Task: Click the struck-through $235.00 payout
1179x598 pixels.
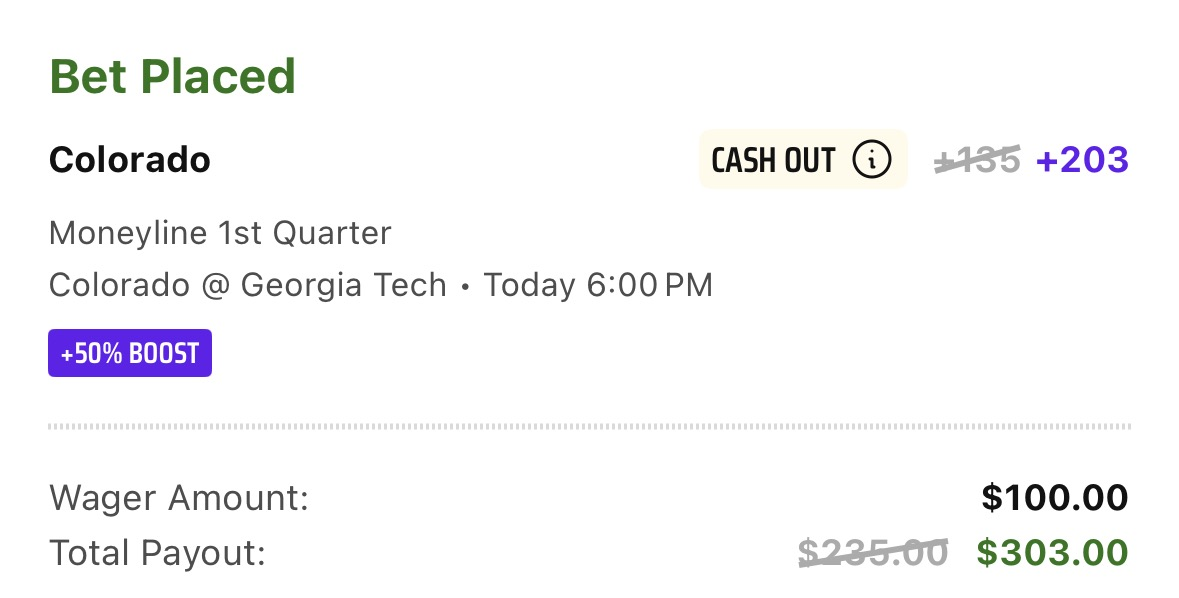Action: coord(873,553)
